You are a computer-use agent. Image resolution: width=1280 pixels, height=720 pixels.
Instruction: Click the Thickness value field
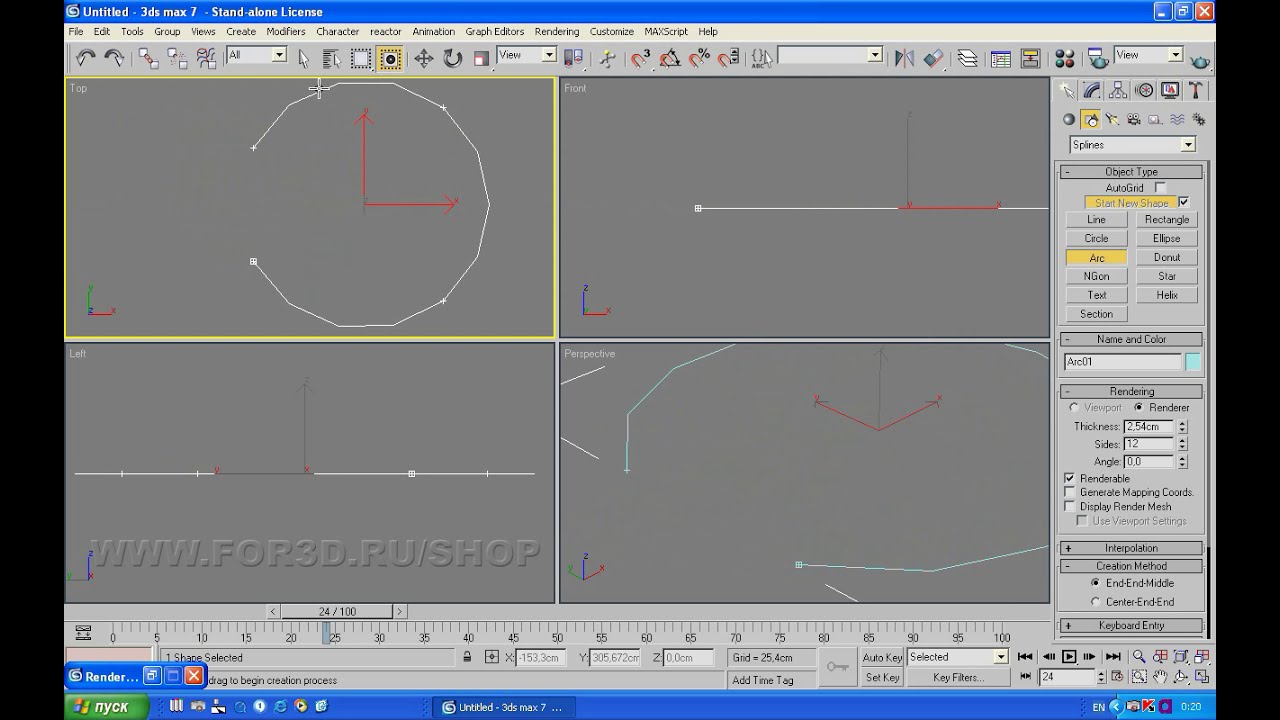point(1149,427)
